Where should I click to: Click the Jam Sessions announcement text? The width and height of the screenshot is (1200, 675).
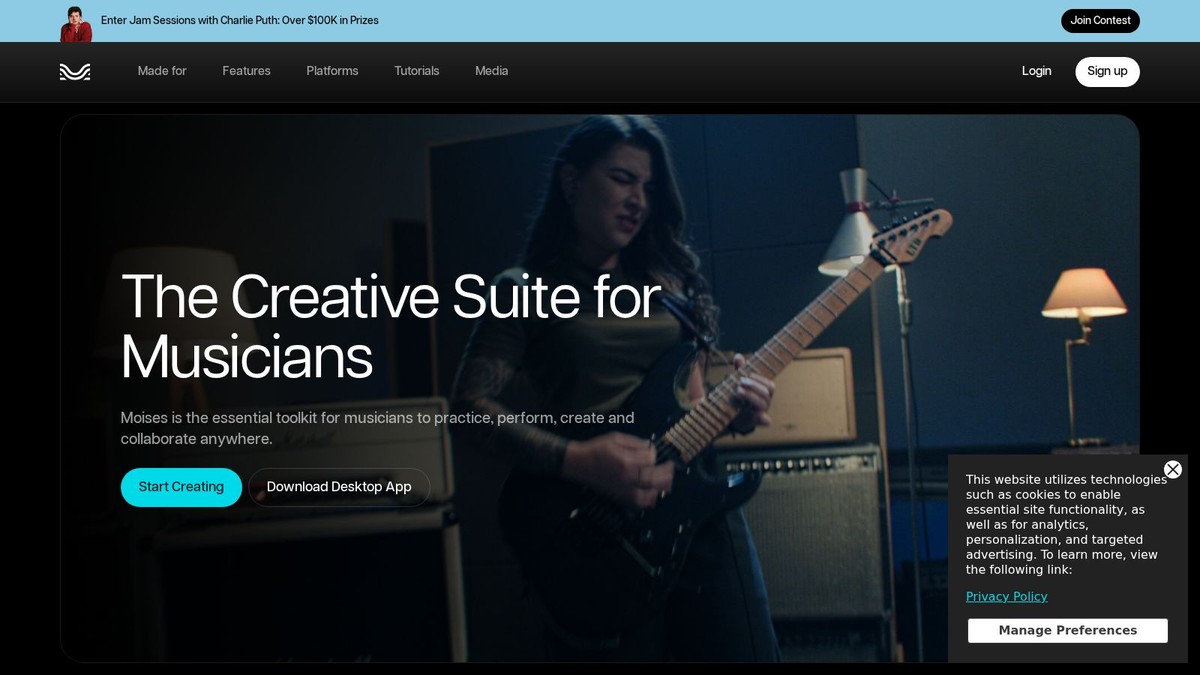(x=238, y=20)
